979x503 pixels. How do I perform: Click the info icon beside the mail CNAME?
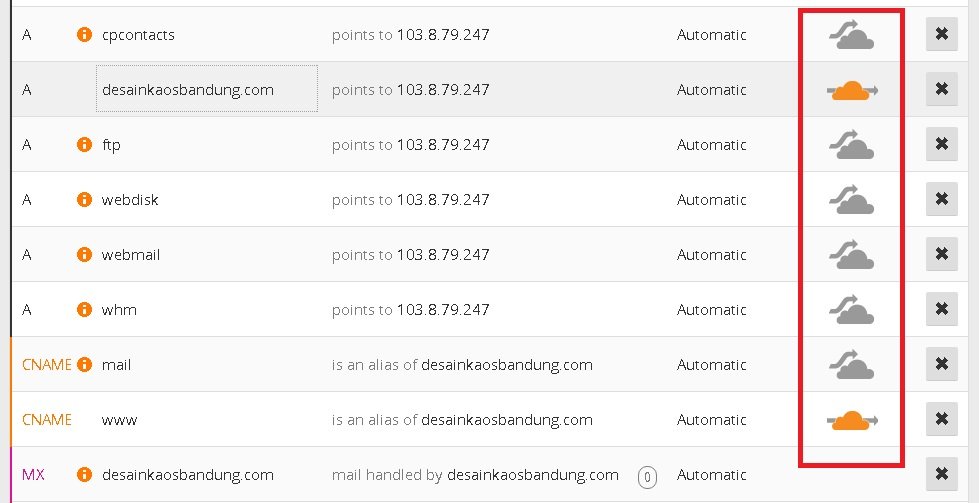coord(85,365)
